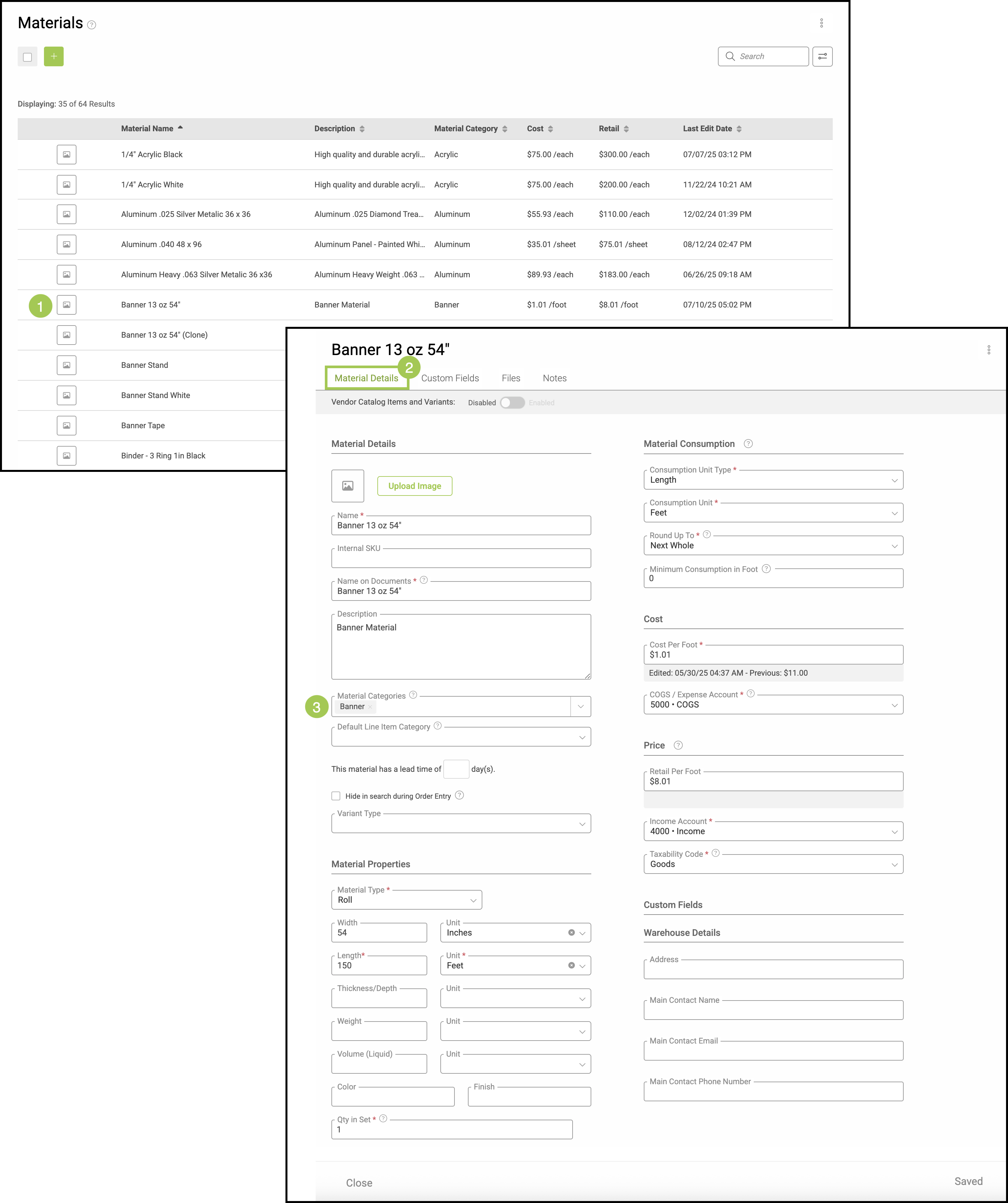
Task: Click the Close button at the bottom
Action: pyautogui.click(x=359, y=1183)
